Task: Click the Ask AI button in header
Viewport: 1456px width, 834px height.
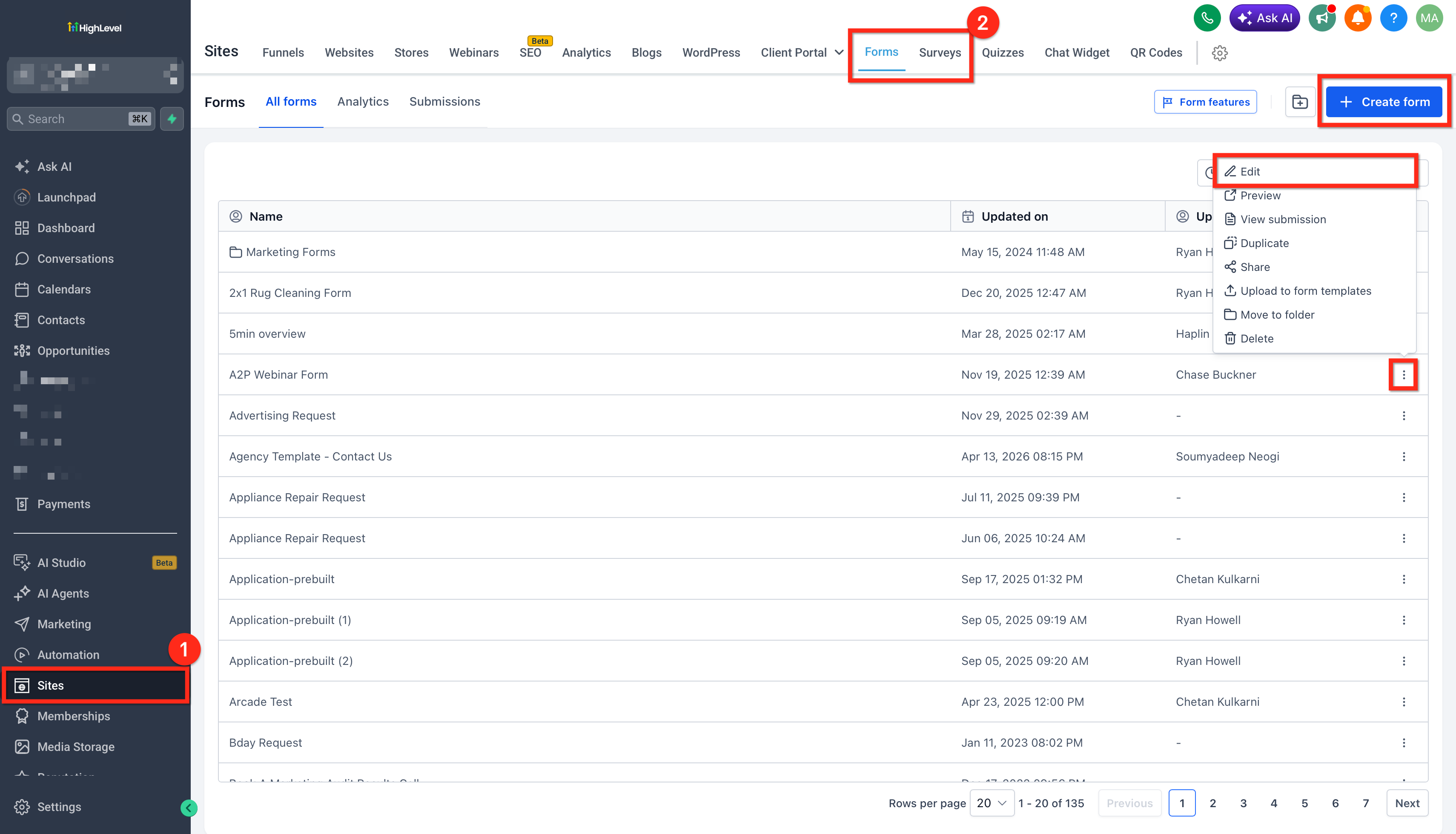Action: point(1265,18)
